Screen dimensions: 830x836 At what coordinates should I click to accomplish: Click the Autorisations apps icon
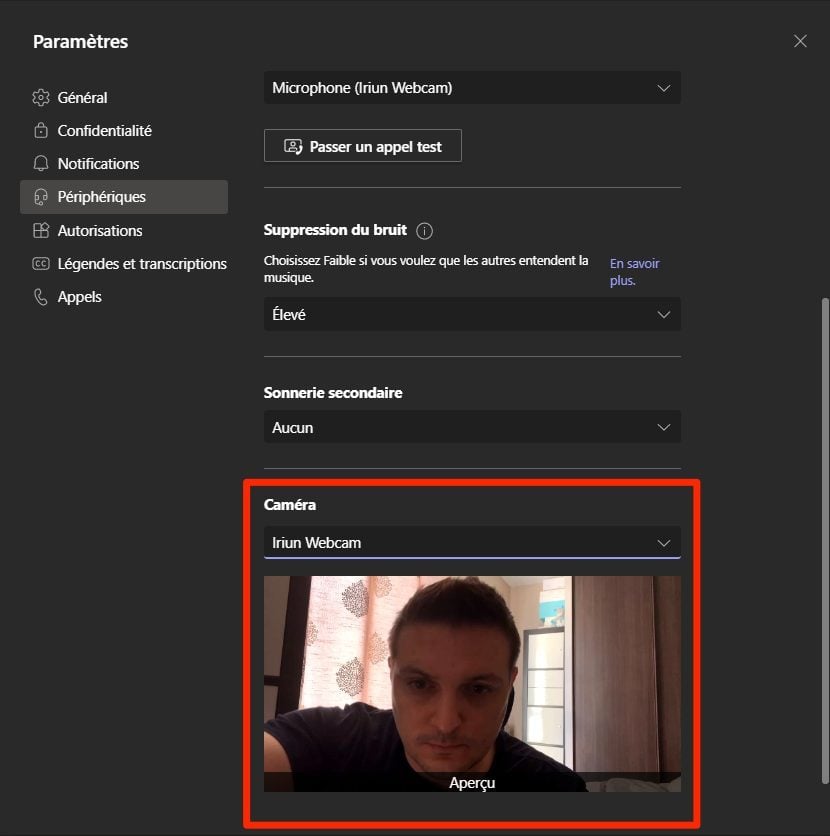pos(41,230)
